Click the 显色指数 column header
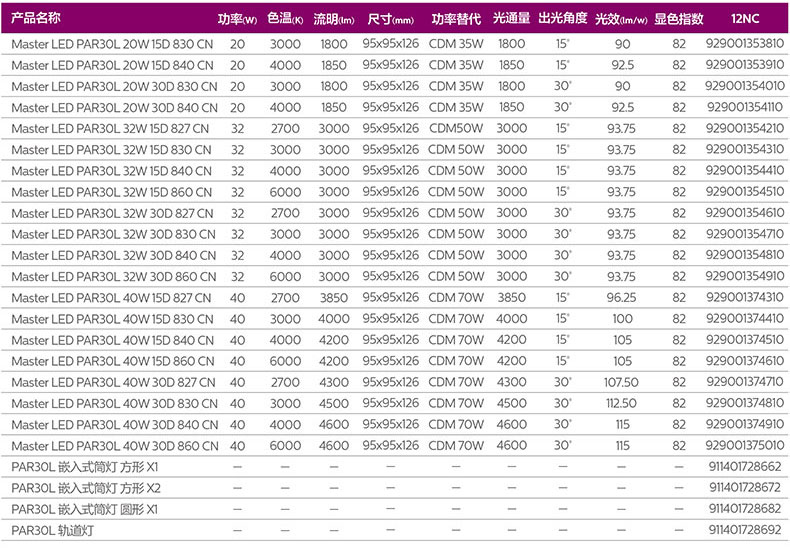 [679, 19]
